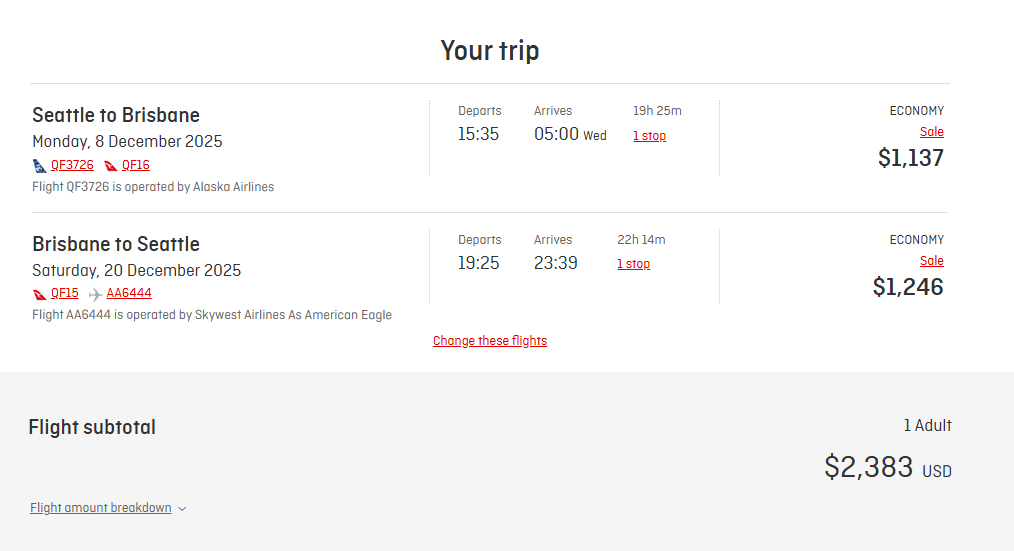Click the grey airplane icon beside AA6444
The height and width of the screenshot is (551, 1014).
coord(95,294)
